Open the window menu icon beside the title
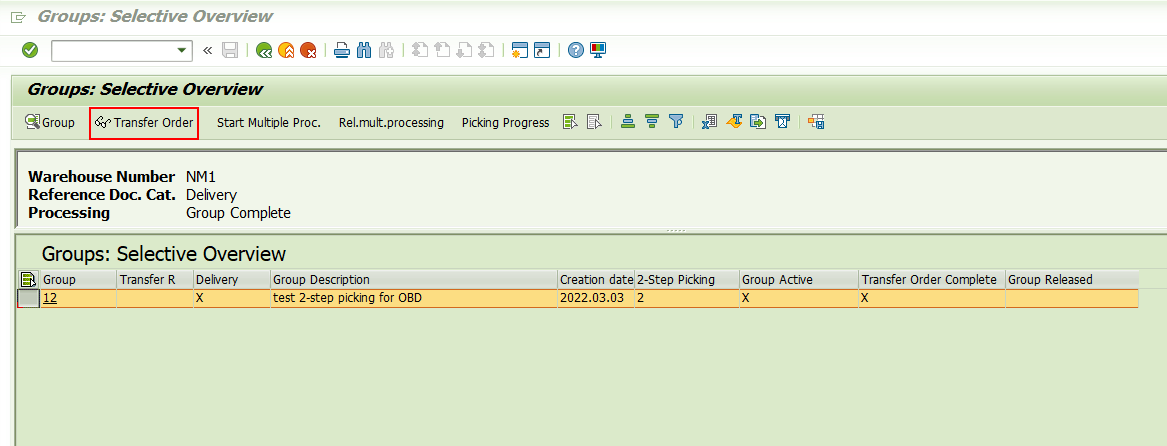 click(19, 17)
